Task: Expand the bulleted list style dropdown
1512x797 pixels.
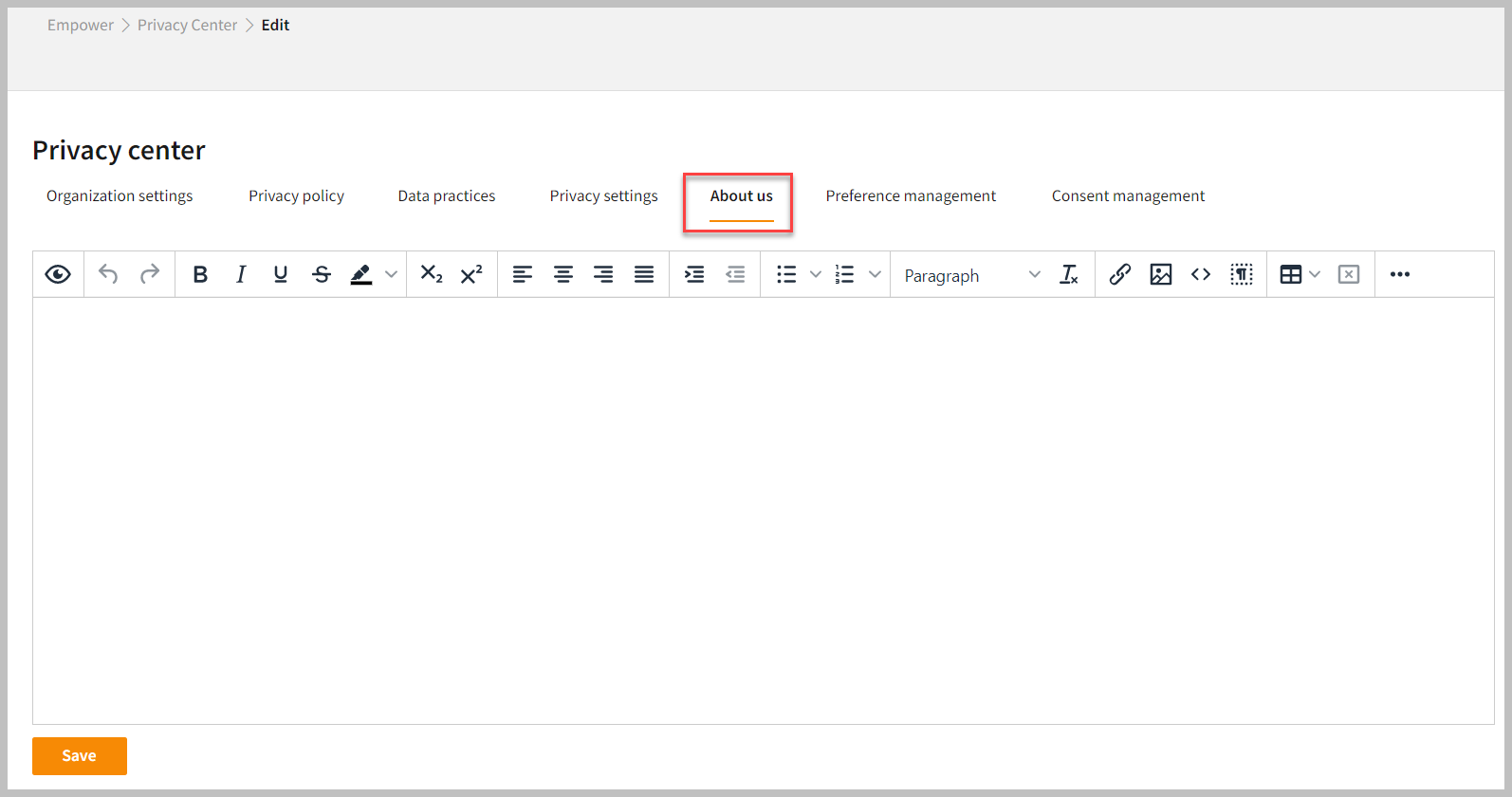Action: [x=815, y=274]
